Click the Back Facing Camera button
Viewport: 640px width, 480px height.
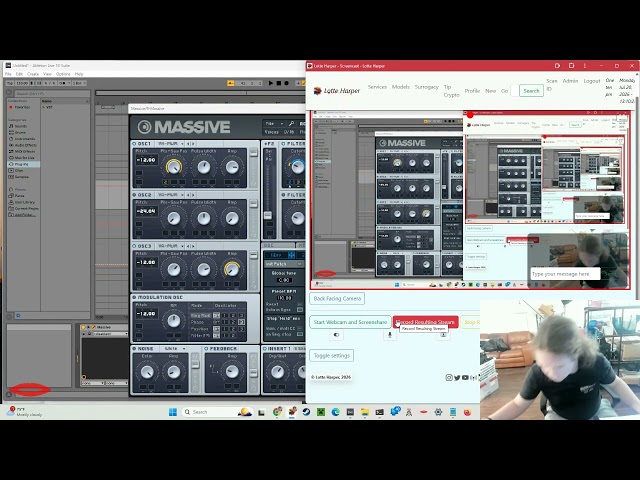[337, 298]
